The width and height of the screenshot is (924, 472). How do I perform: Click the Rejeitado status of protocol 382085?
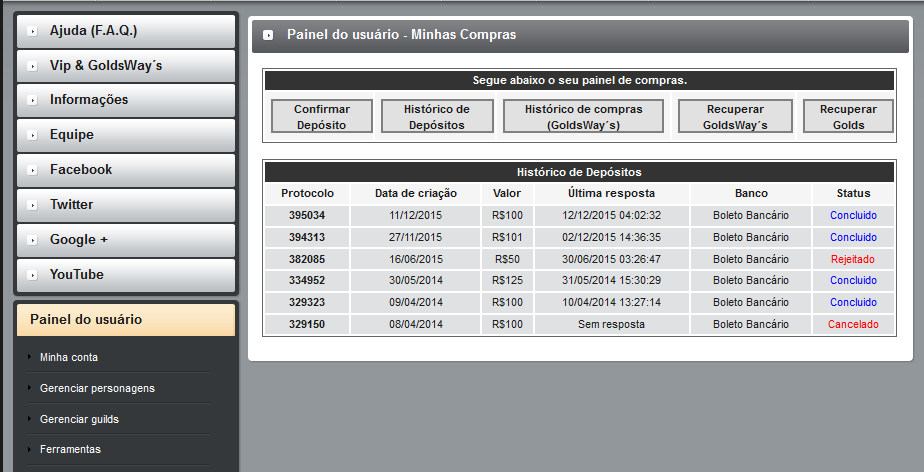852,259
